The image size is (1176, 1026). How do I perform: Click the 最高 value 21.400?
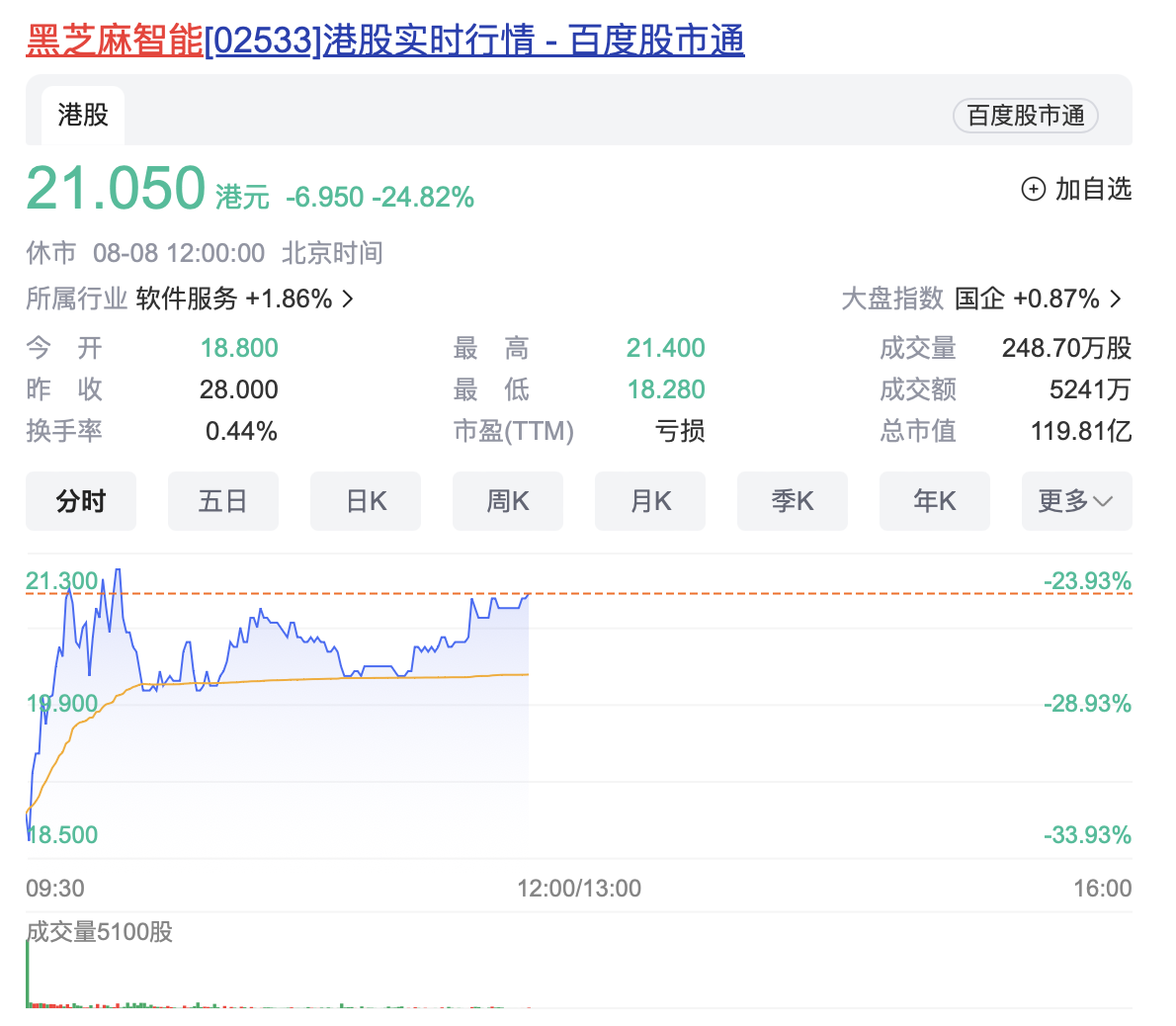[666, 348]
